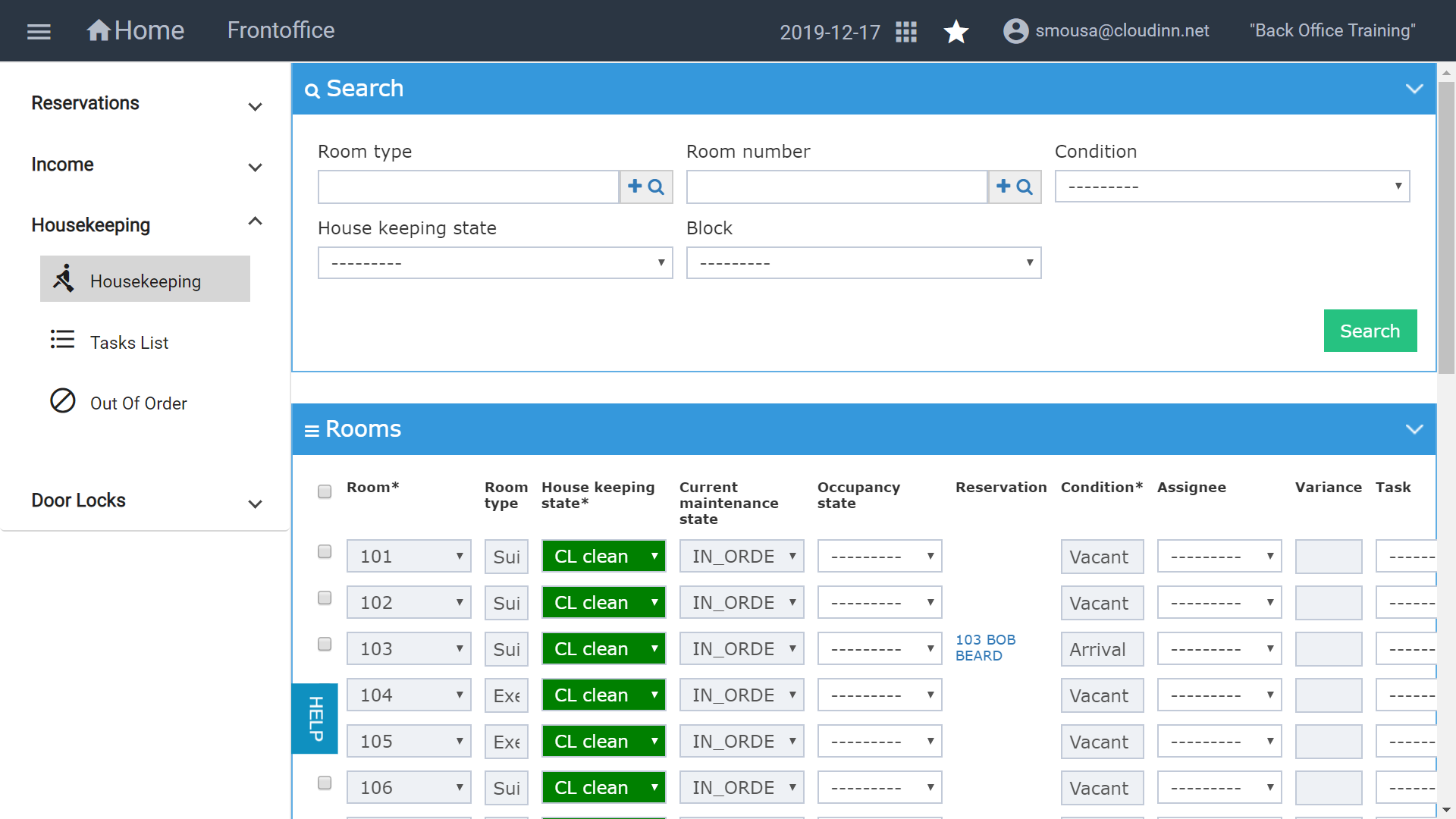1456x819 pixels.
Task: Check the box for room 103
Action: click(325, 644)
